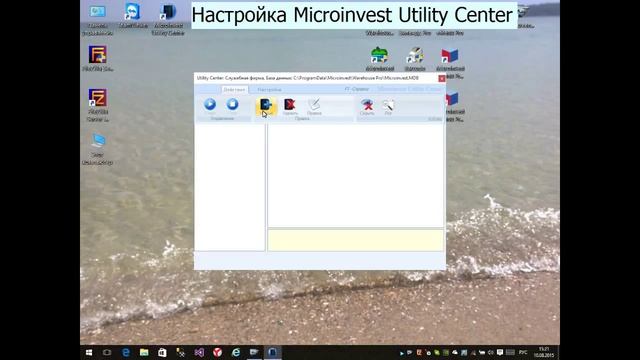Viewport: 640px width, 360px height.
Task: Click the left empty list panel
Action: [230, 187]
